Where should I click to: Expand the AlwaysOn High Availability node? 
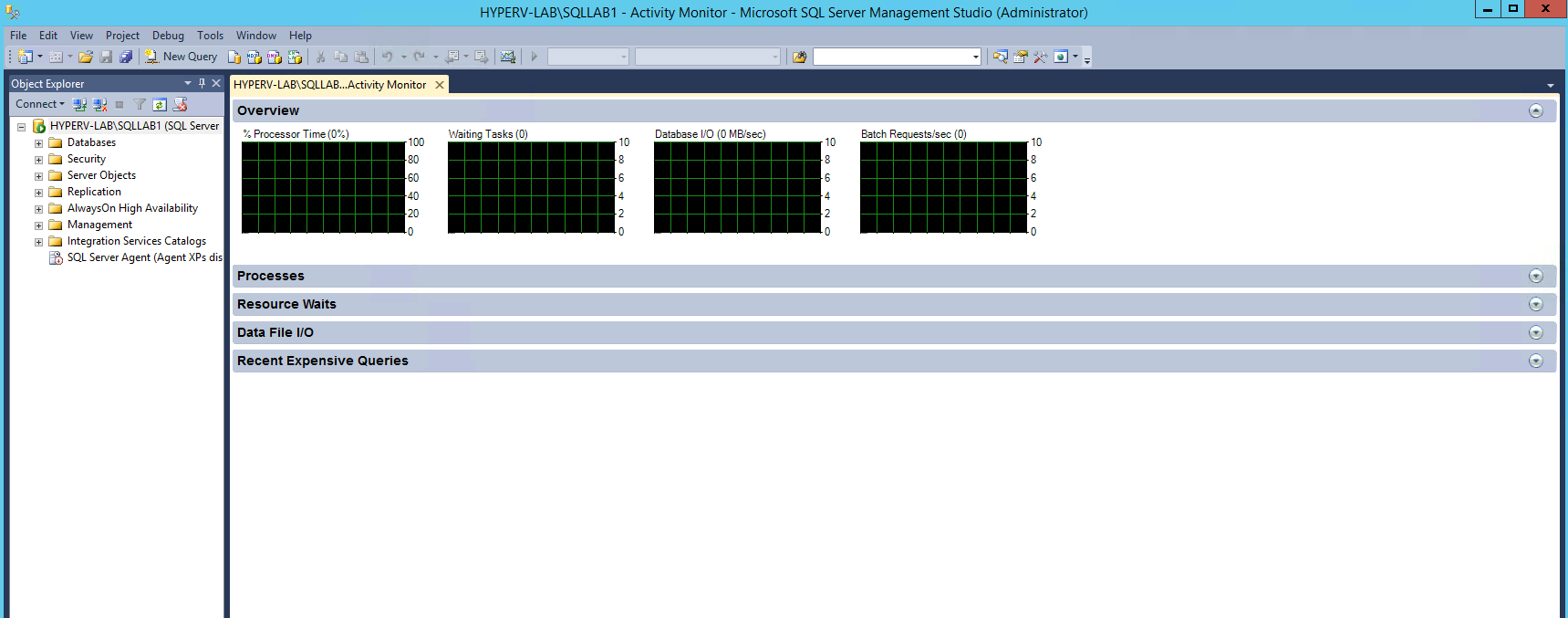pyautogui.click(x=38, y=209)
